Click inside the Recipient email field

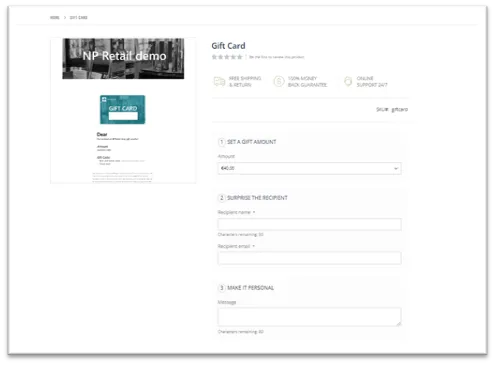tap(309, 258)
